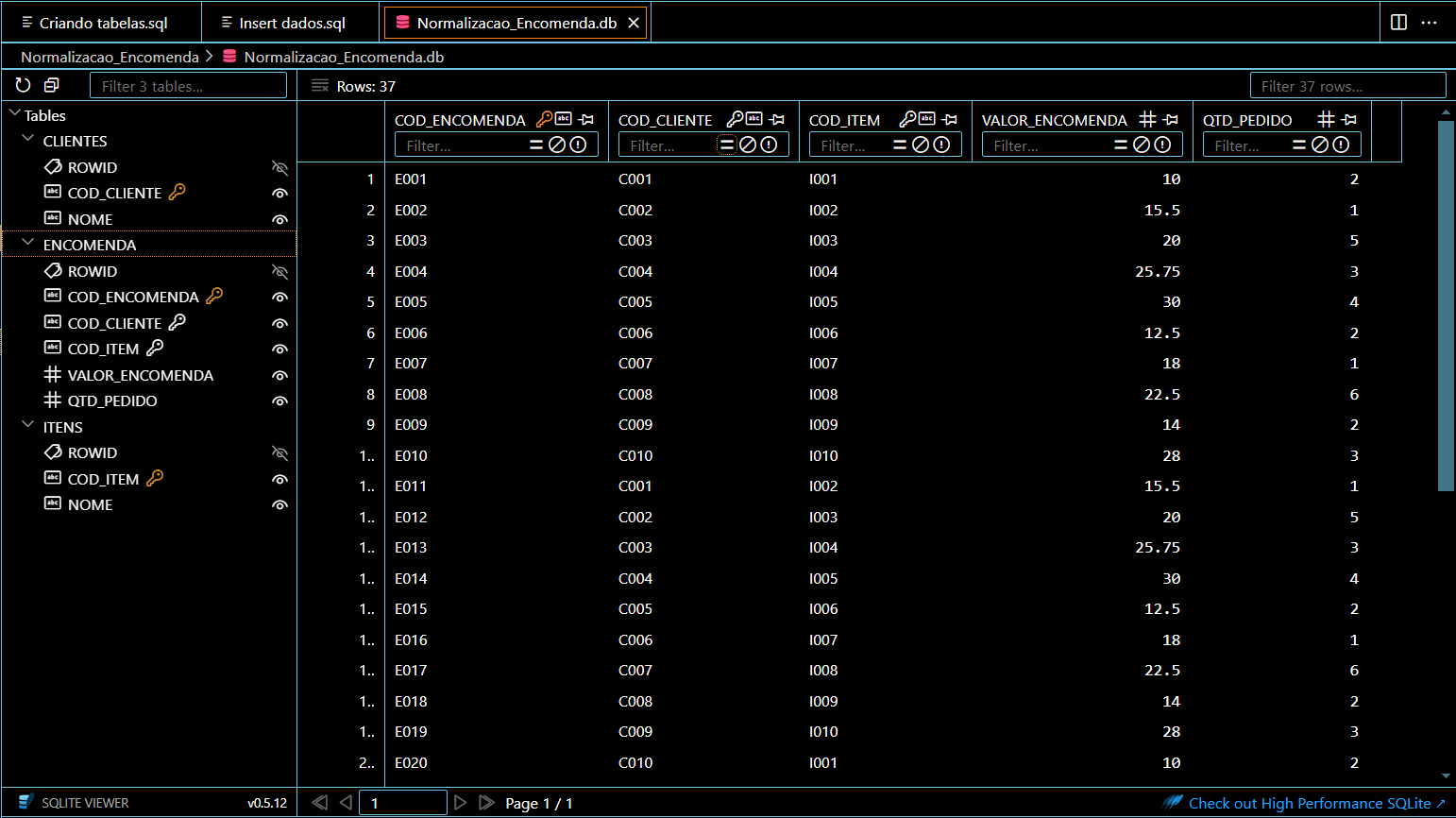Pin the COD_CLIENTE column
This screenshot has height=818, width=1456.
(777, 119)
